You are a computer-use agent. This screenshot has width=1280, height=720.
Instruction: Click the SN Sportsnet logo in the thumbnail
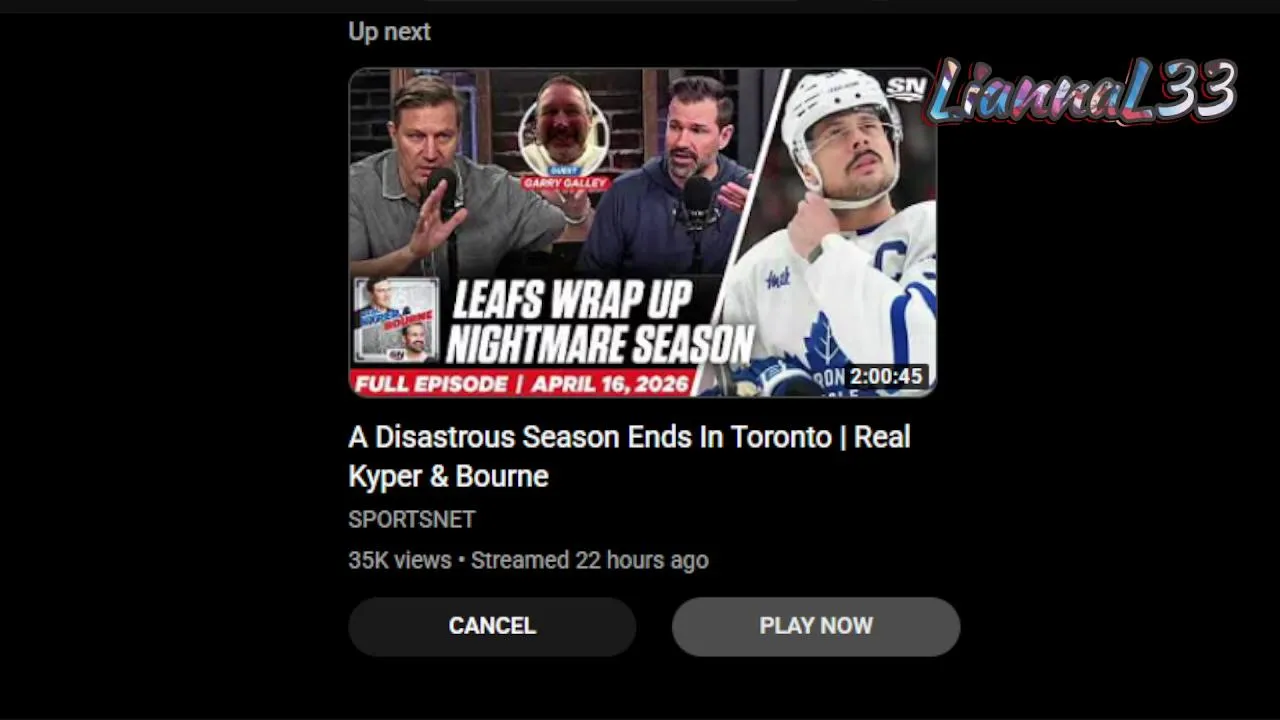905,88
